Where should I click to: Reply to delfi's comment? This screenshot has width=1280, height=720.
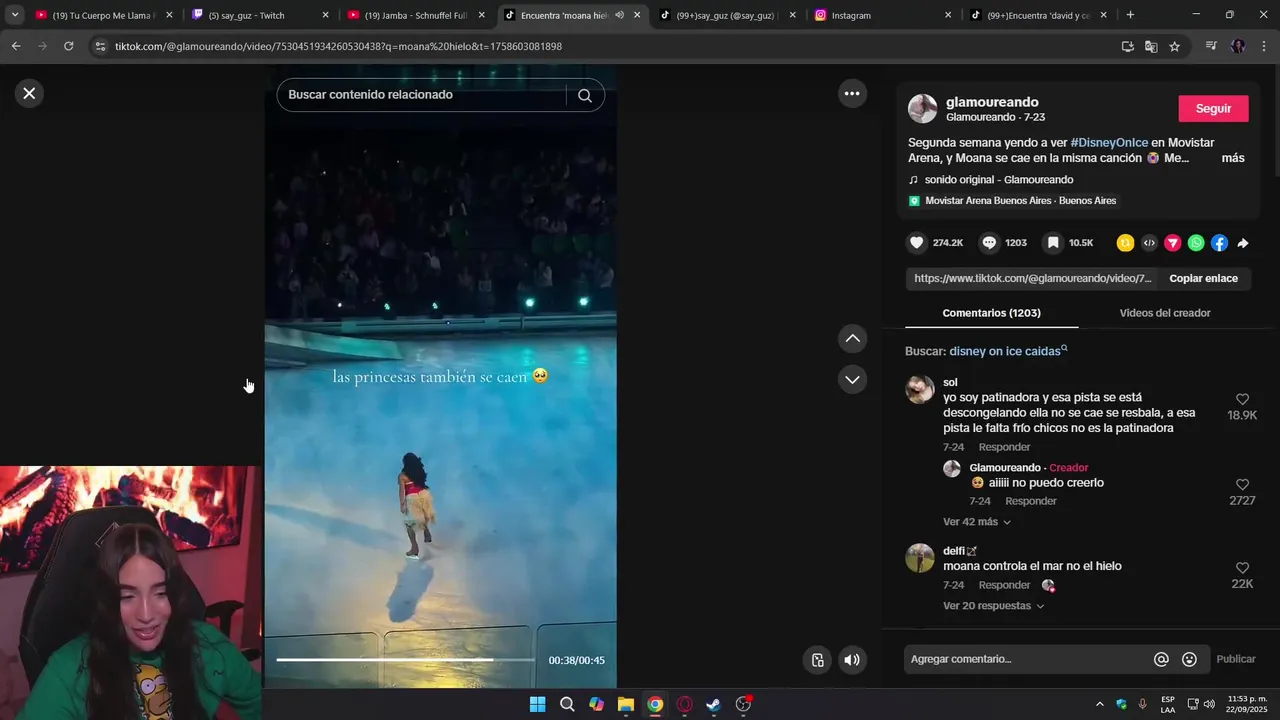[1004, 585]
